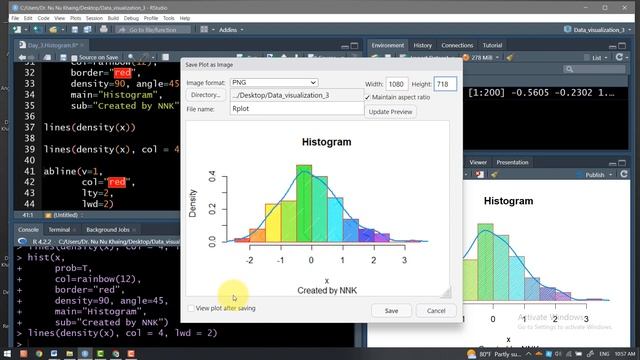Click the Update Preview button
Screen dimensions: 640x360
[391, 112]
